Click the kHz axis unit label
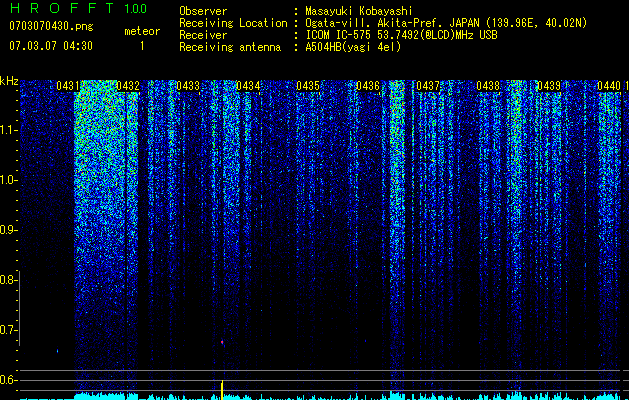Screen dimensions: 629x400 [9, 81]
